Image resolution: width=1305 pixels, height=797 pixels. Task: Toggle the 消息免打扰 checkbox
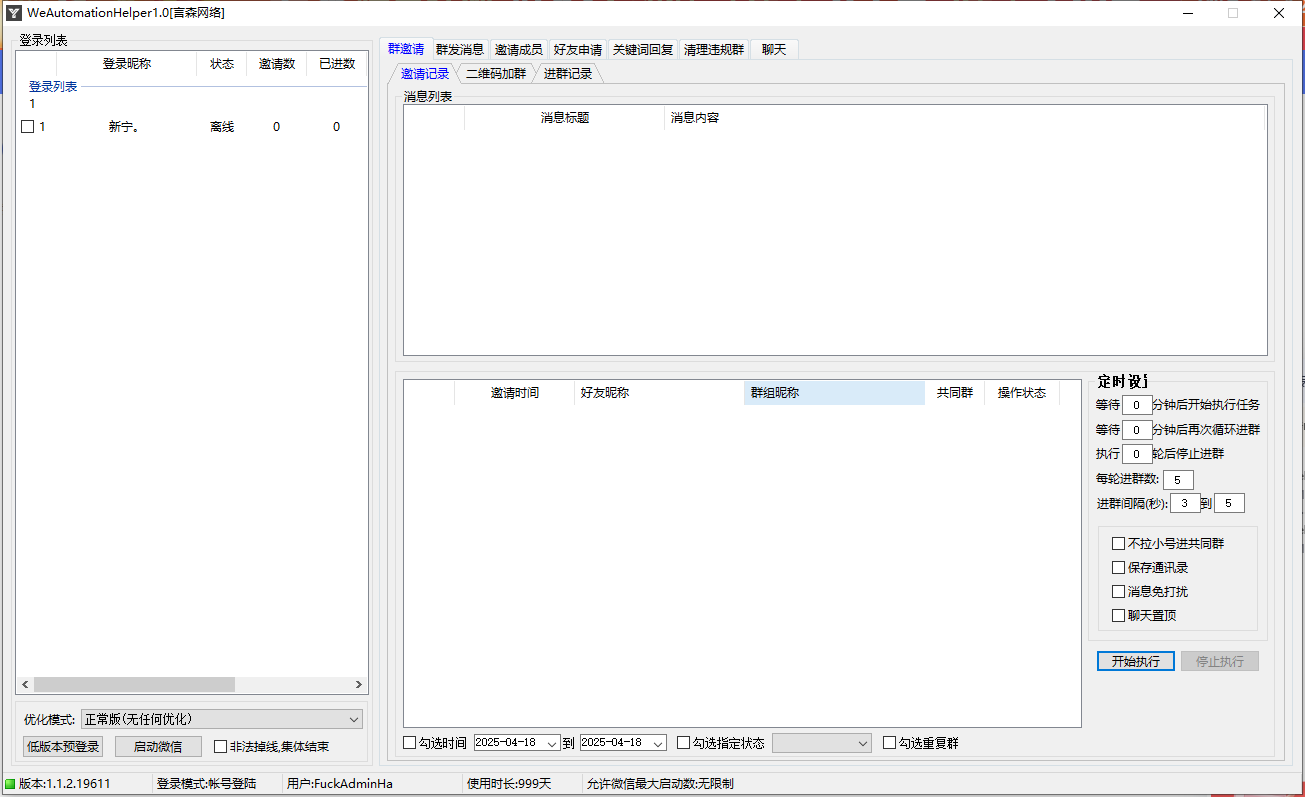point(1119,592)
